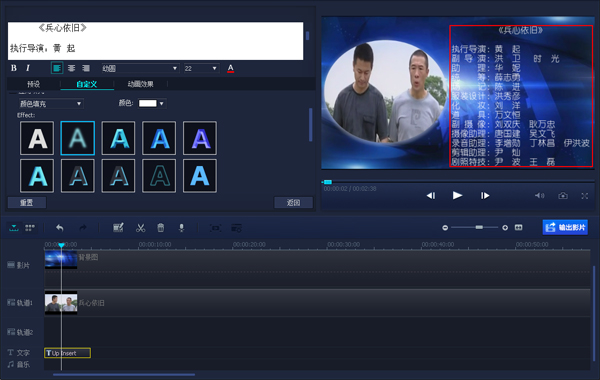Align text to the left
The image size is (600, 380).
(57, 68)
